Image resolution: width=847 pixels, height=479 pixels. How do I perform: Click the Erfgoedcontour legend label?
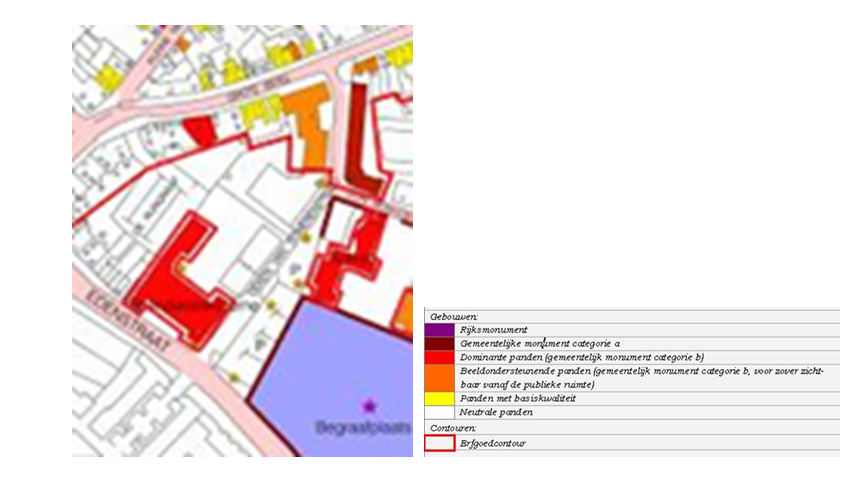pyautogui.click(x=493, y=442)
